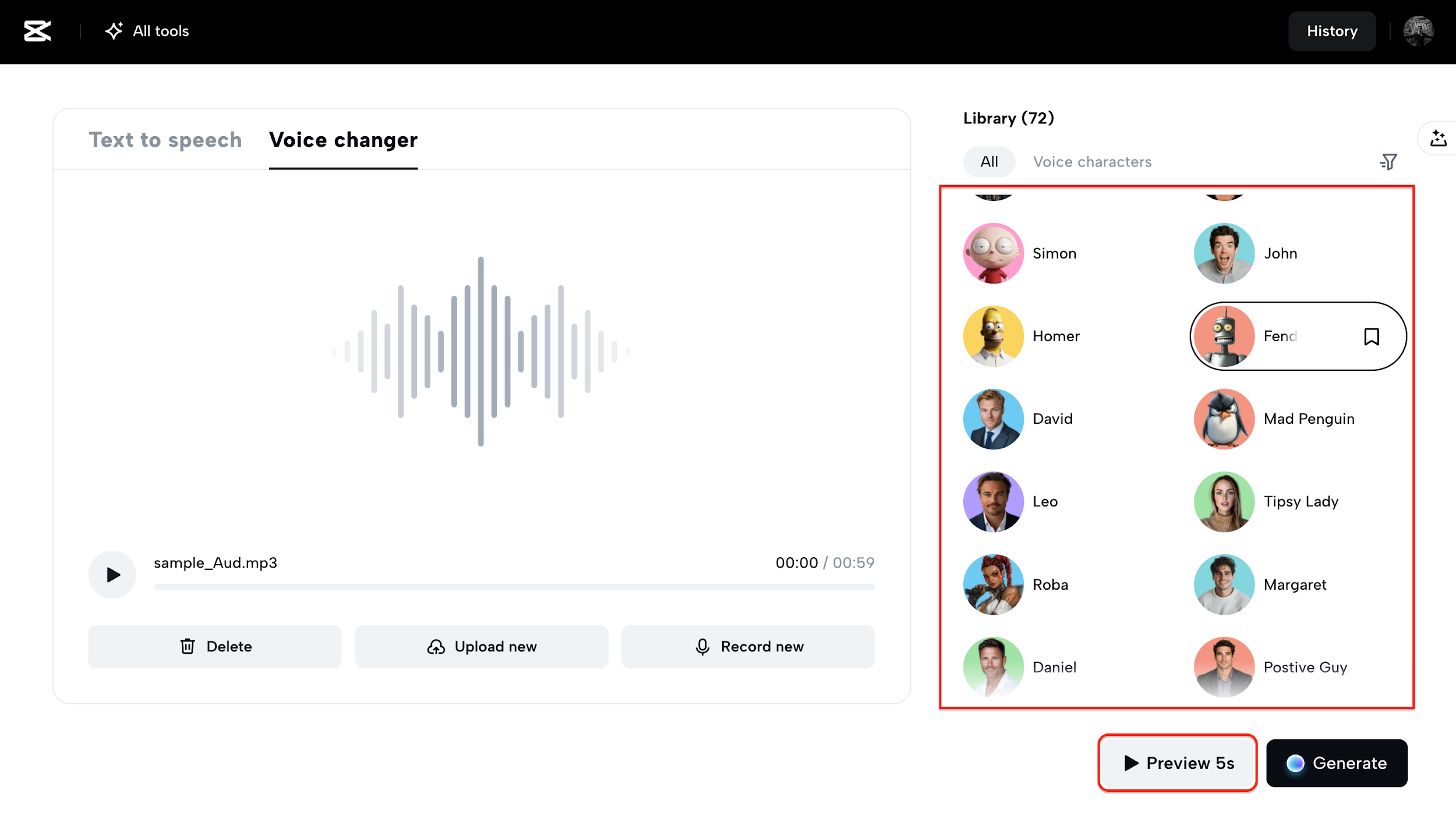Click the Upload new button
Screen dimensions: 1456x822
[x=482, y=647]
